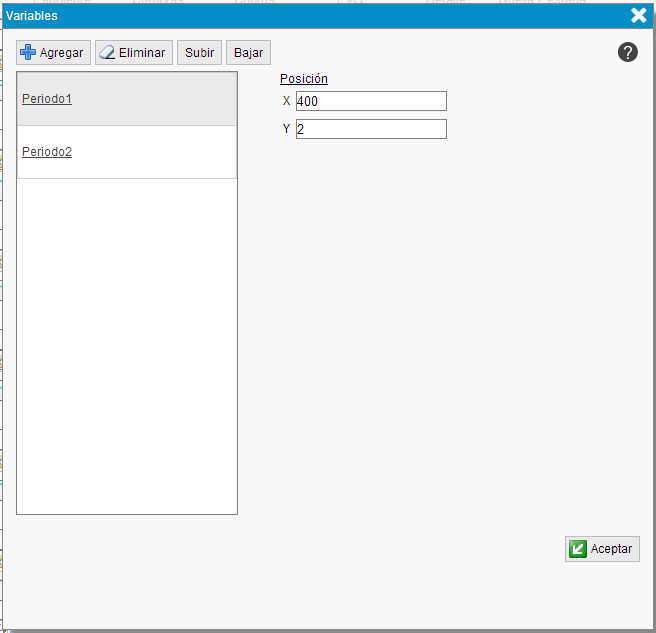Click the X label beside the position field
This screenshot has width=656, height=633.
287,101
